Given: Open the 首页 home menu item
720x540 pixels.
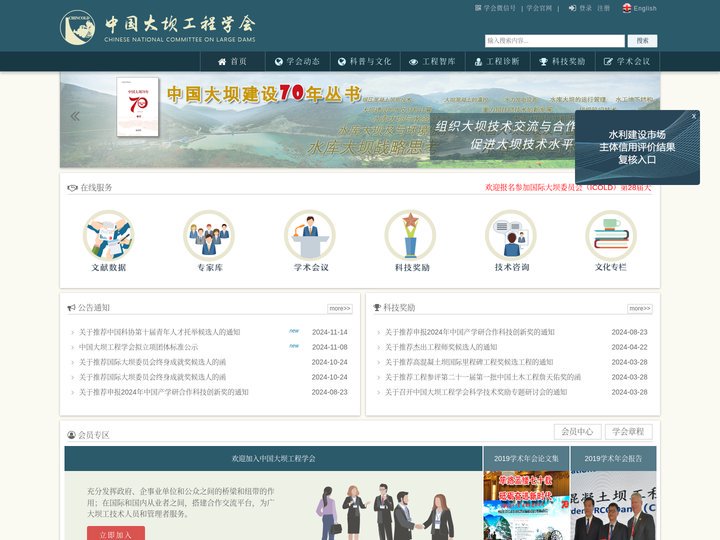Looking at the screenshot, I should pos(233,62).
